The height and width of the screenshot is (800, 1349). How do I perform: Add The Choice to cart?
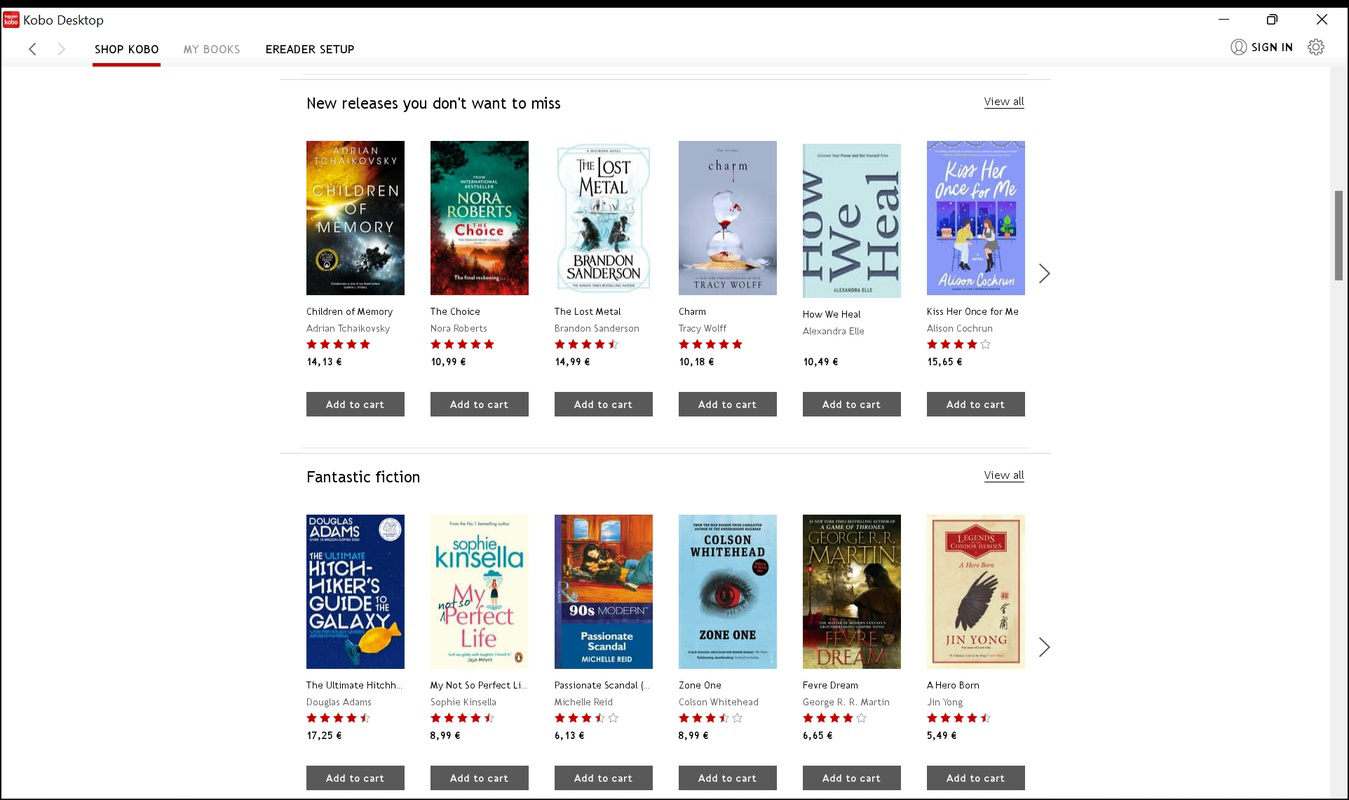[x=479, y=404]
